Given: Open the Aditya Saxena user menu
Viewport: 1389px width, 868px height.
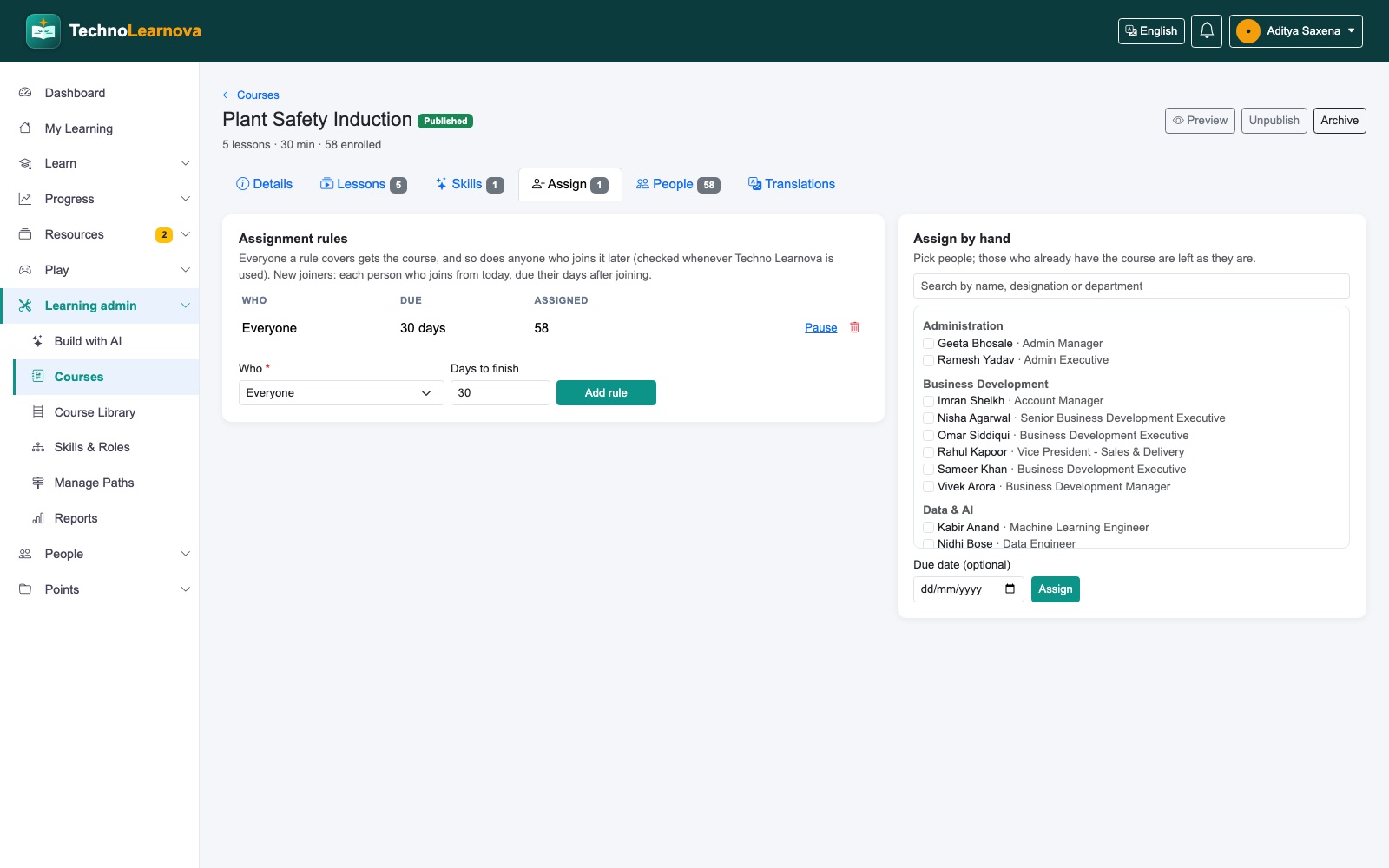Looking at the screenshot, I should 1296,31.
